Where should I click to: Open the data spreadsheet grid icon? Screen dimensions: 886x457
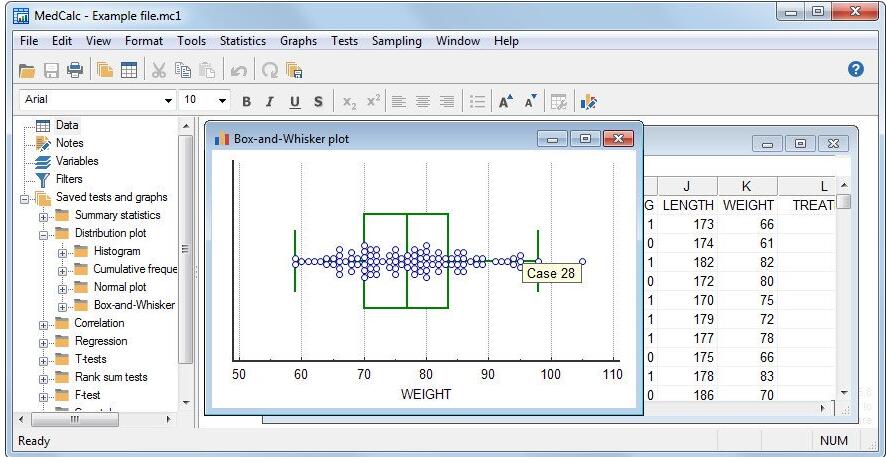click(x=129, y=70)
